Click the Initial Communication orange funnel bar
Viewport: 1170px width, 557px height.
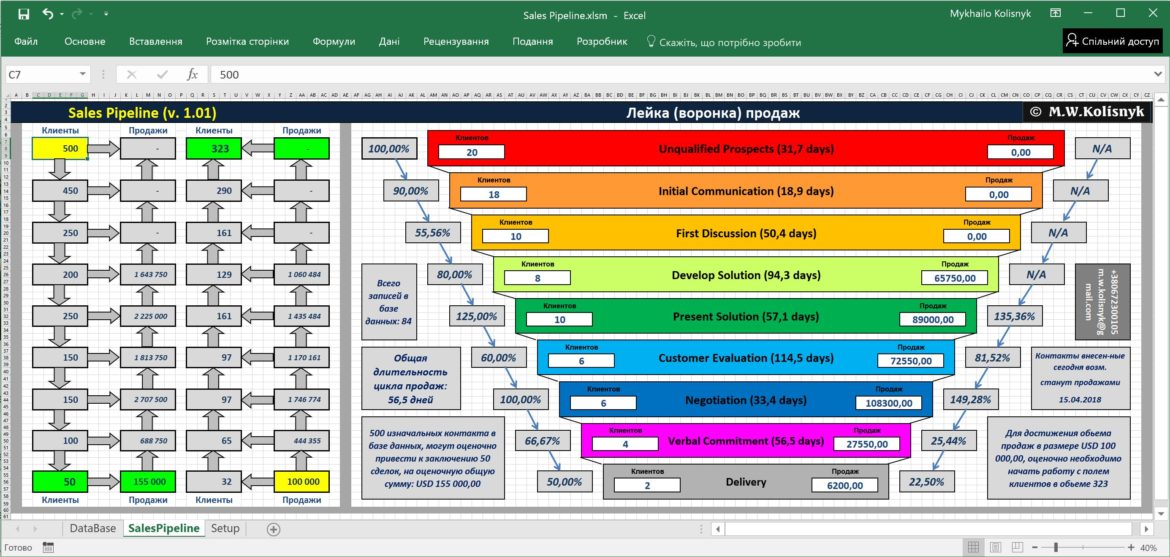746,191
